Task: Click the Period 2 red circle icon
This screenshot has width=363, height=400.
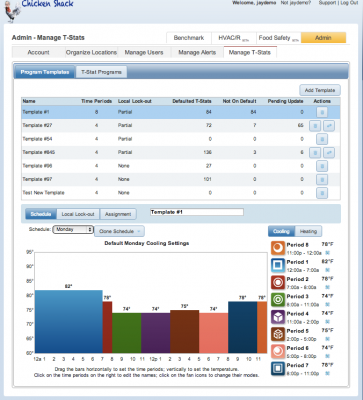Action: click(278, 283)
